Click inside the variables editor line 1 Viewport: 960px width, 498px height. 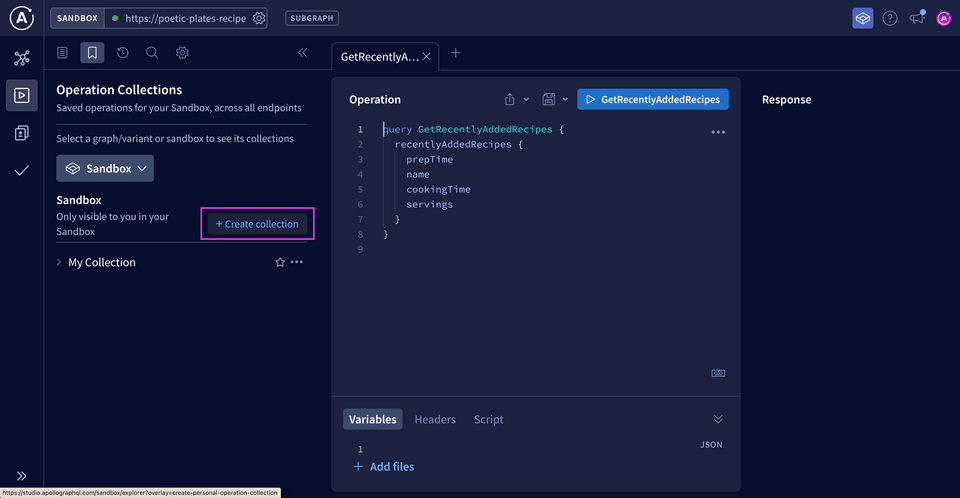coord(539,449)
